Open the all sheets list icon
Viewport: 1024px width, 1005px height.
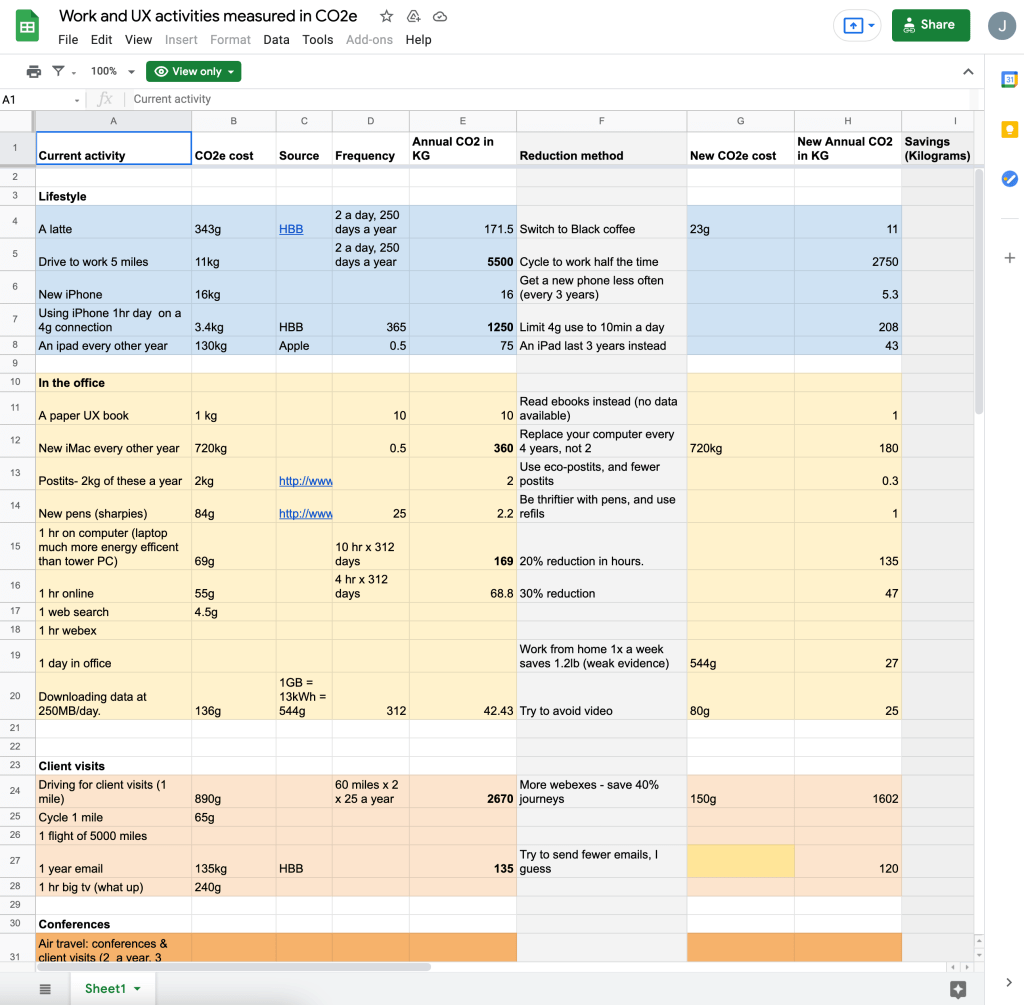[x=45, y=988]
